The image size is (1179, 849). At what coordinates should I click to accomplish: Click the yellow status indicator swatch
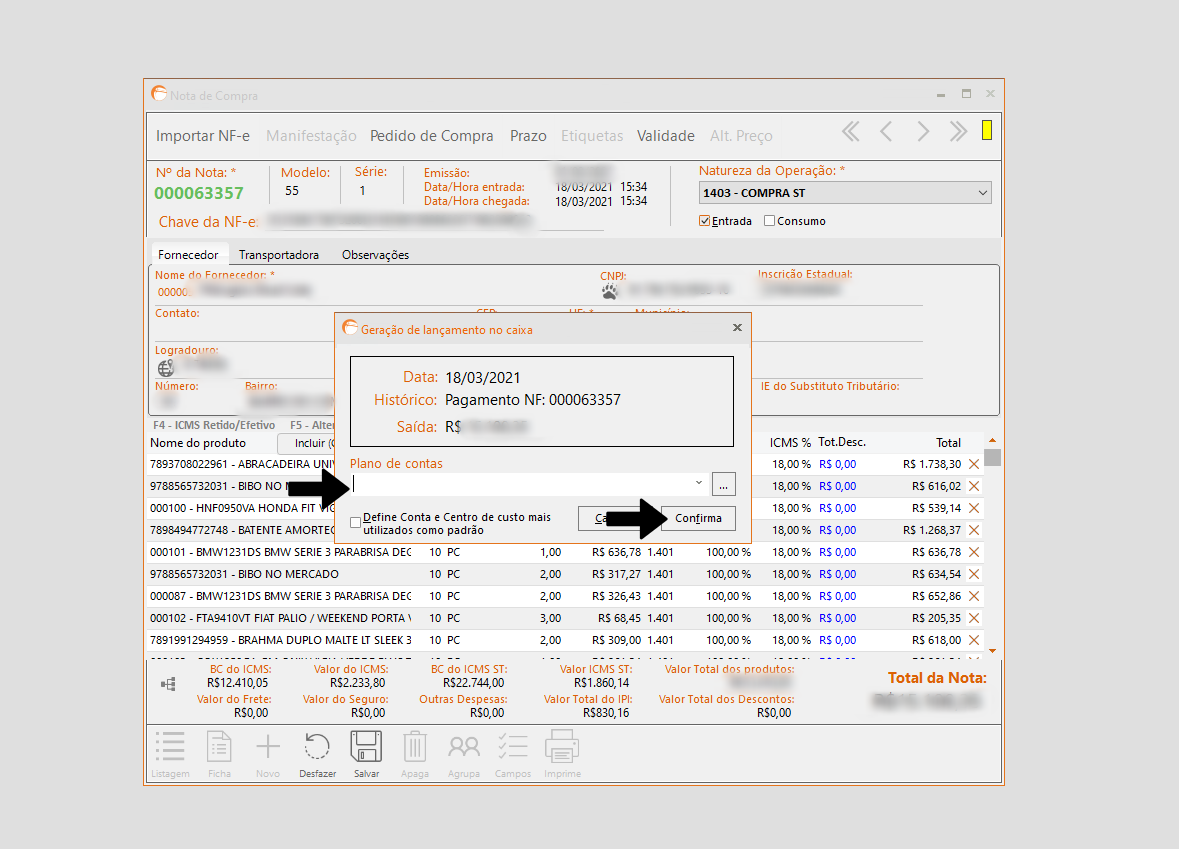987,130
